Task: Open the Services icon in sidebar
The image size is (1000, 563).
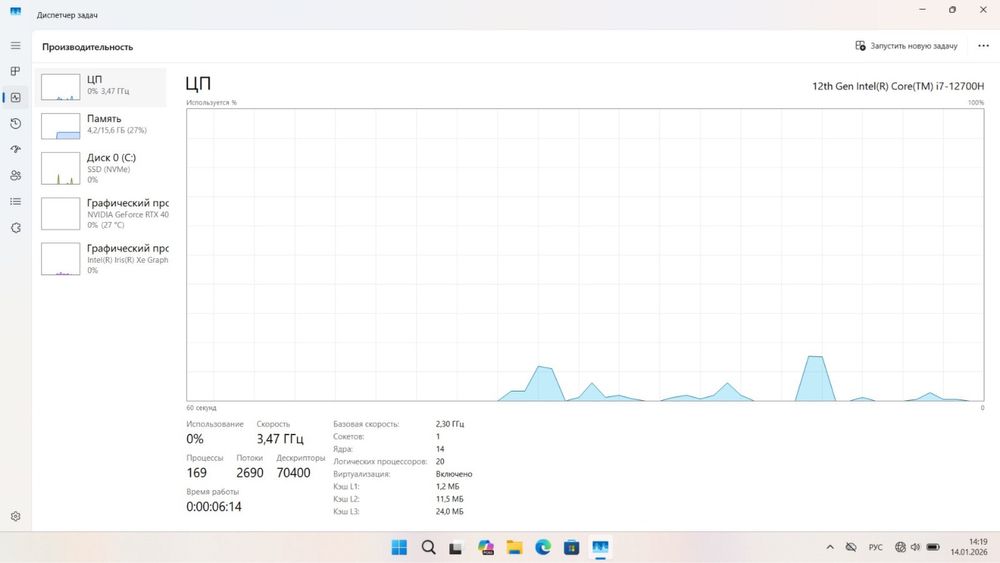Action: point(15,228)
